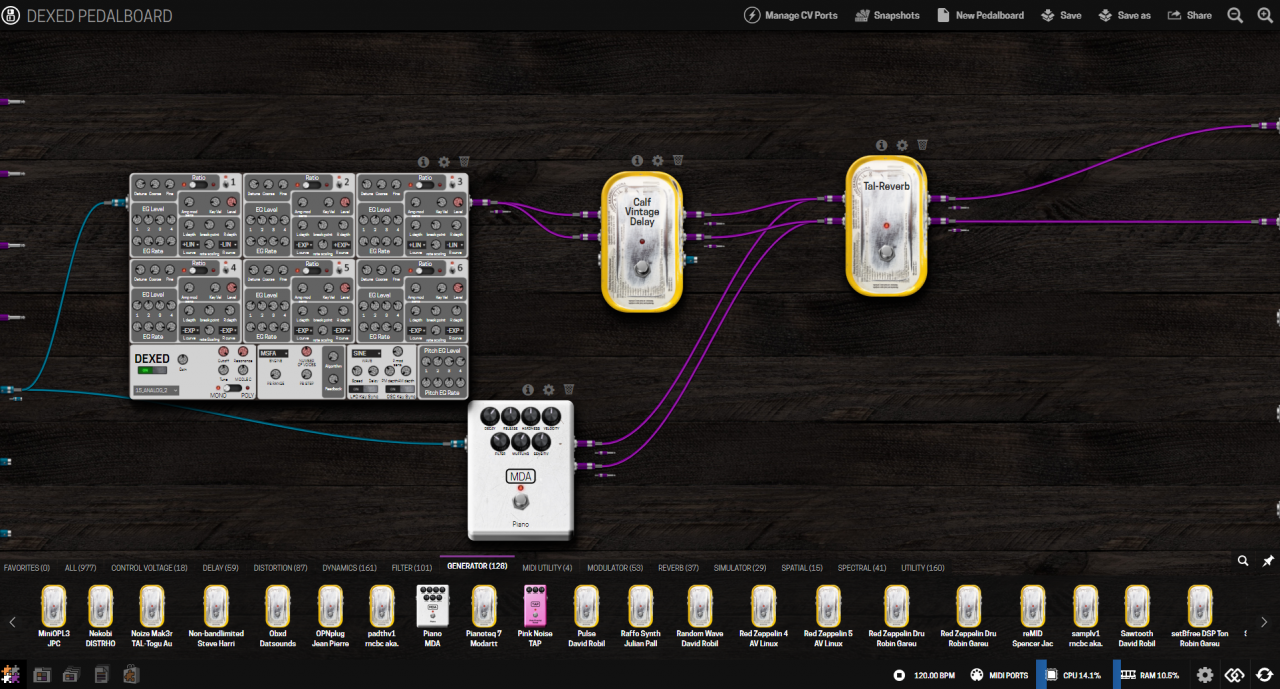Search plugins with the magnifier icon
The height and width of the screenshot is (689, 1280).
point(1243,561)
